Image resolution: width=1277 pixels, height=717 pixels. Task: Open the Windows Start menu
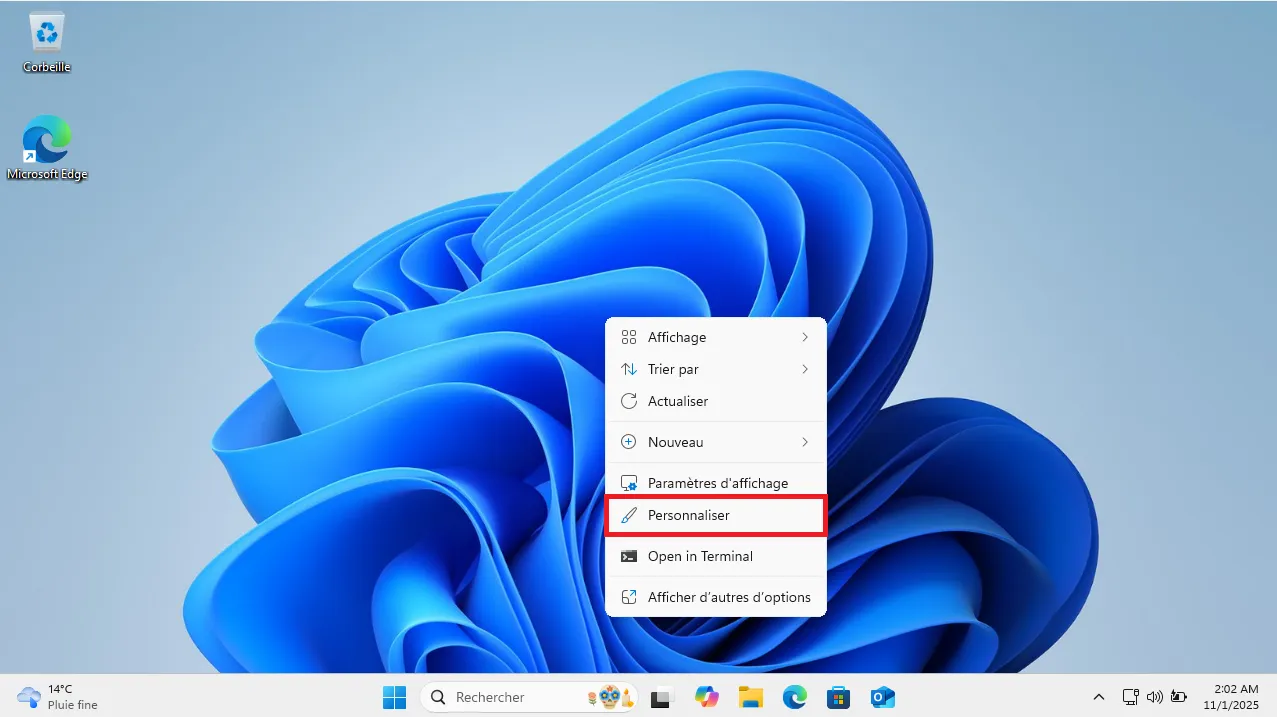(x=394, y=696)
